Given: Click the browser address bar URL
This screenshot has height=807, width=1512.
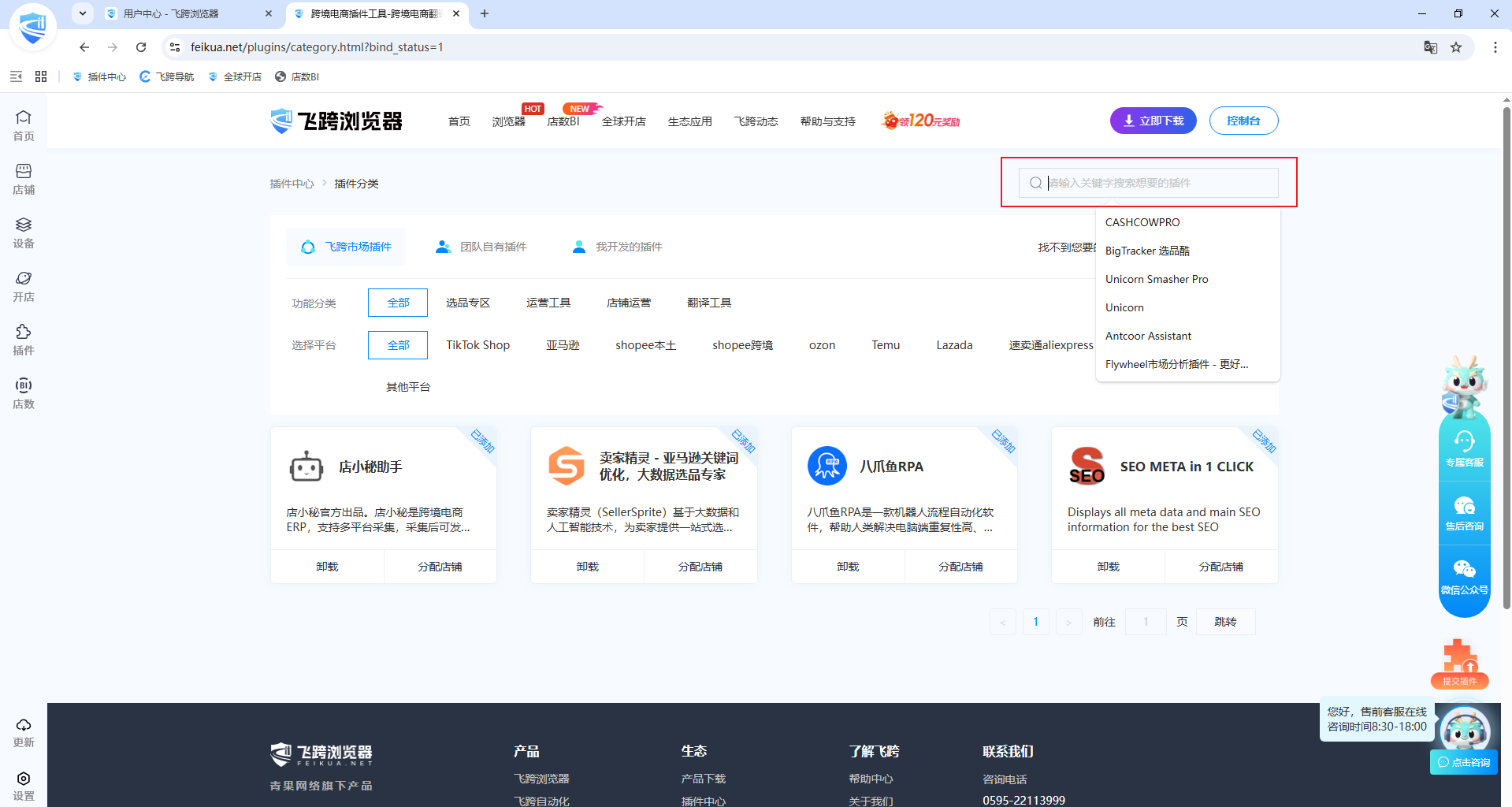Looking at the screenshot, I should coord(317,47).
